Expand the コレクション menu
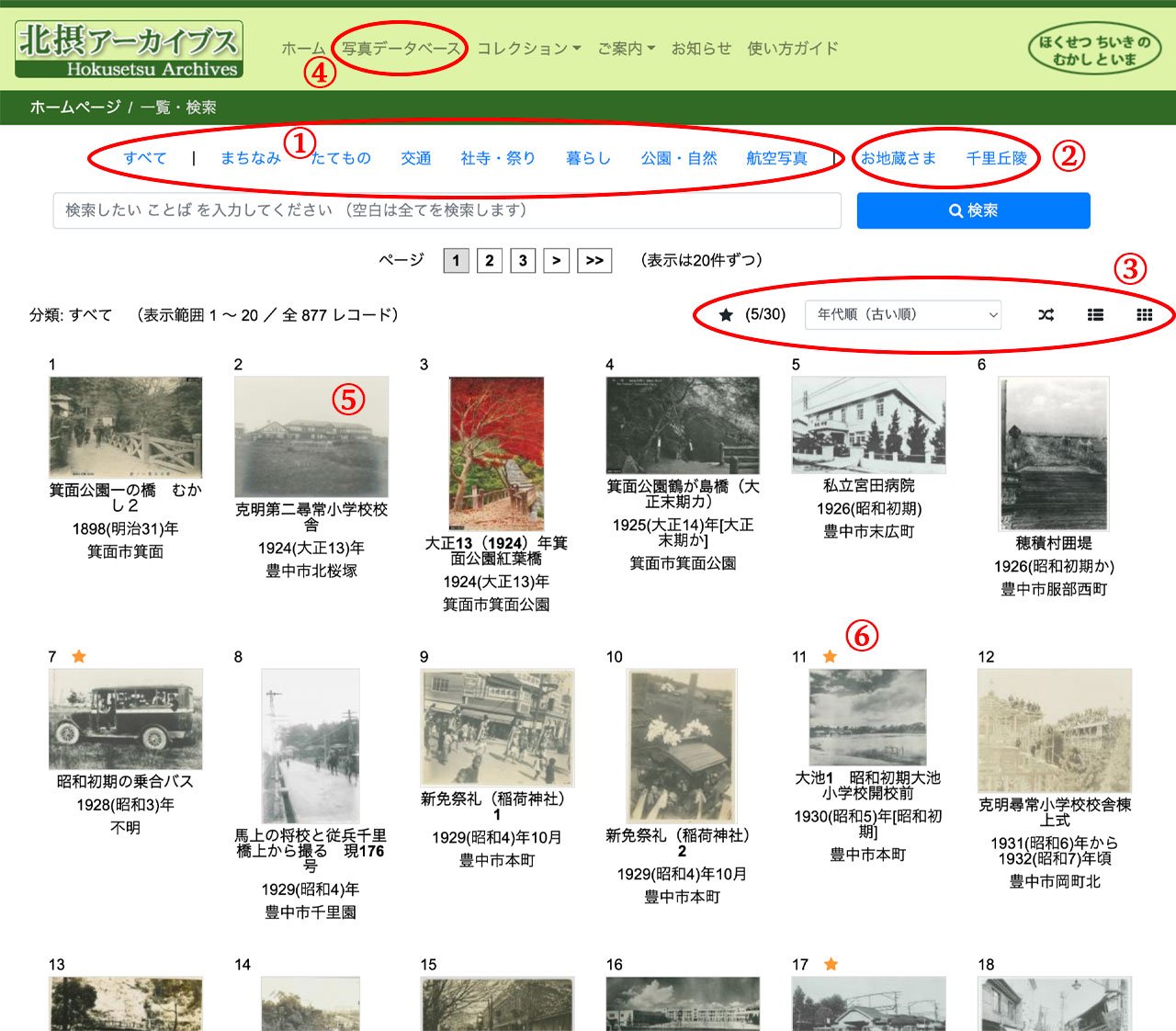This screenshot has width=1176, height=1031. coord(528,49)
